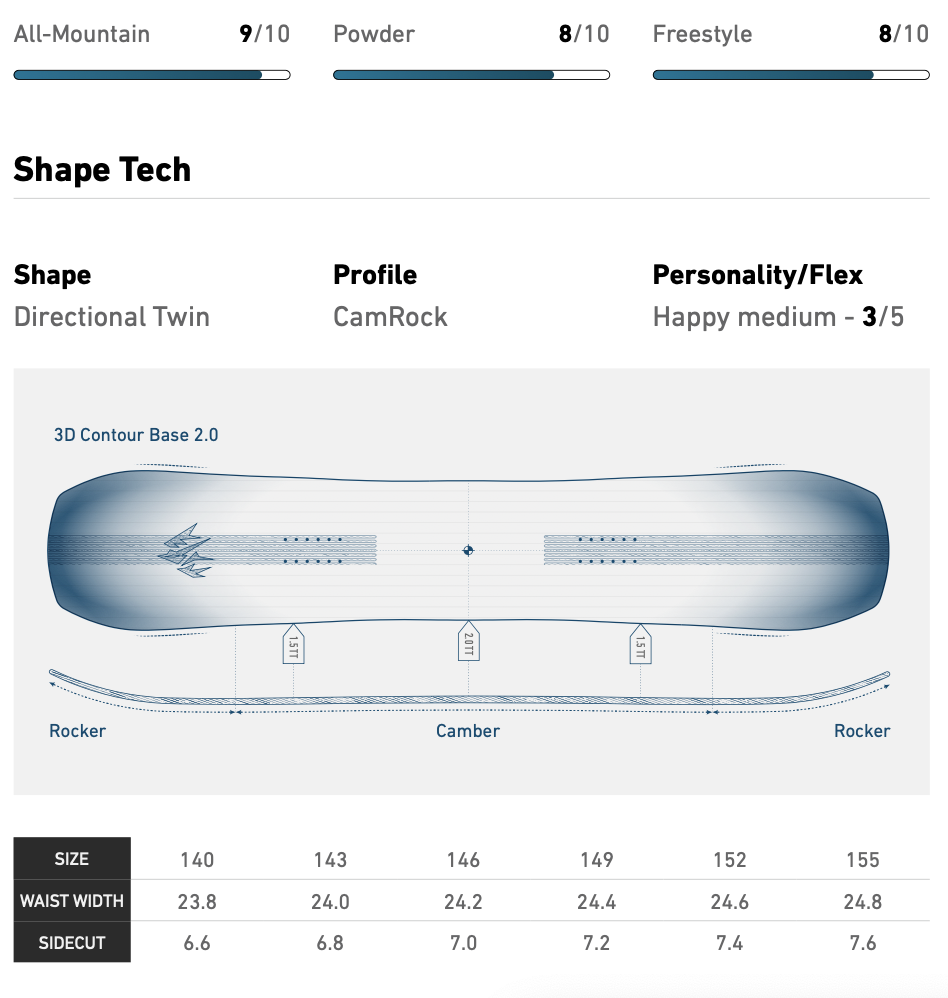The width and height of the screenshot is (948, 998).
Task: Click the SIDECUT row header
Action: [x=72, y=942]
